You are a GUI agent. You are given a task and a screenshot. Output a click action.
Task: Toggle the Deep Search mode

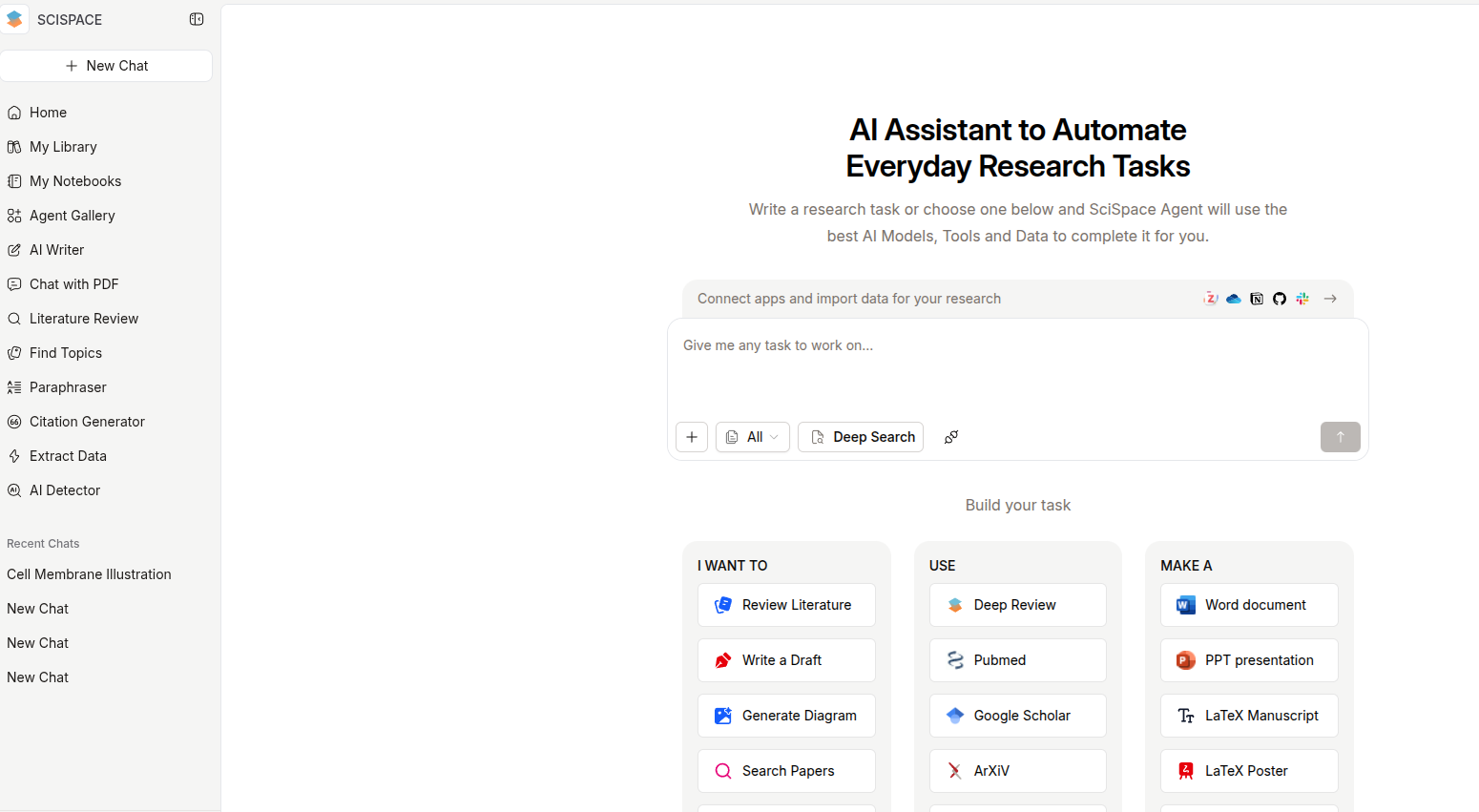coord(861,437)
